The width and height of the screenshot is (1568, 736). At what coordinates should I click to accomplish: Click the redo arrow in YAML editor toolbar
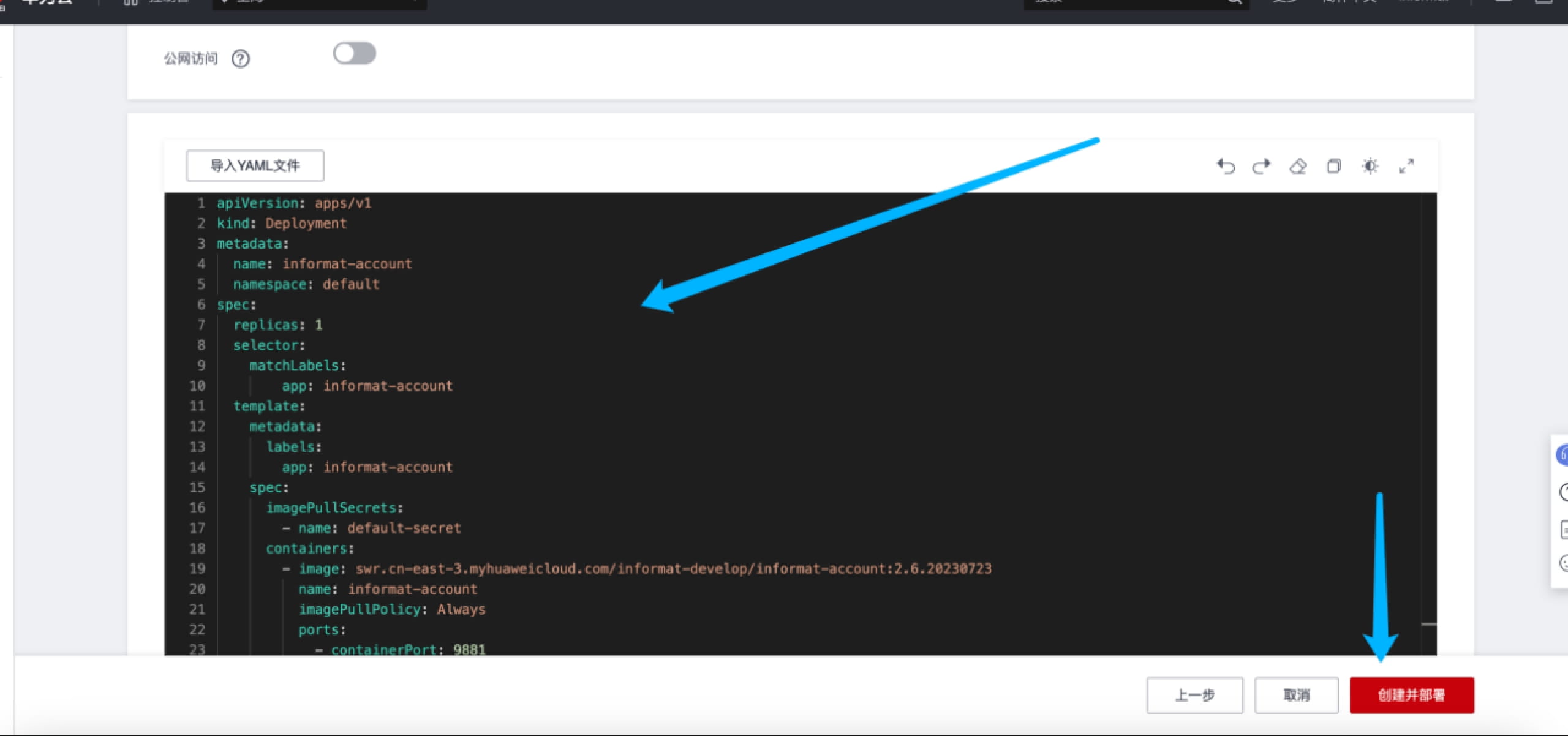tap(1261, 166)
